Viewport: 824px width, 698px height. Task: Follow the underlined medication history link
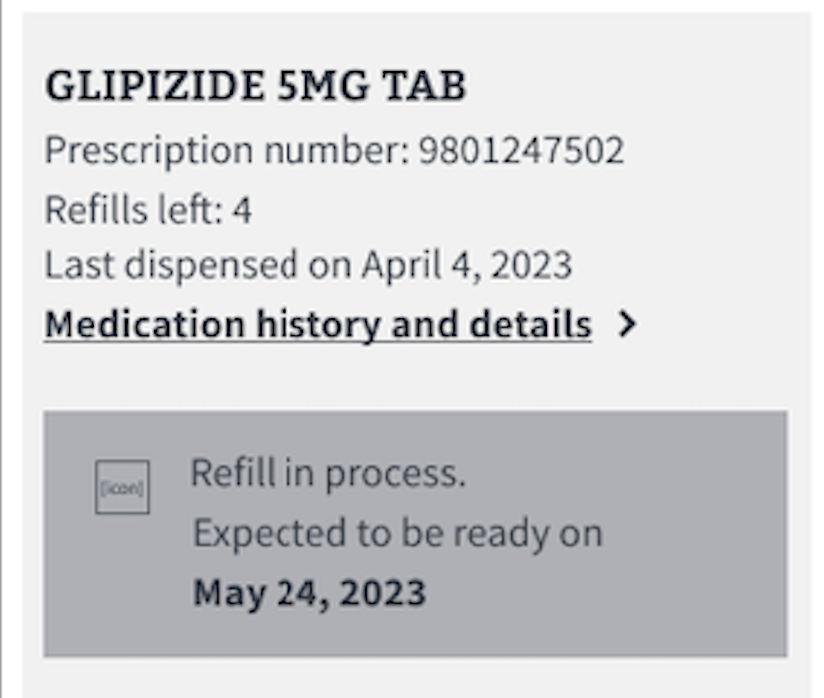tap(315, 324)
